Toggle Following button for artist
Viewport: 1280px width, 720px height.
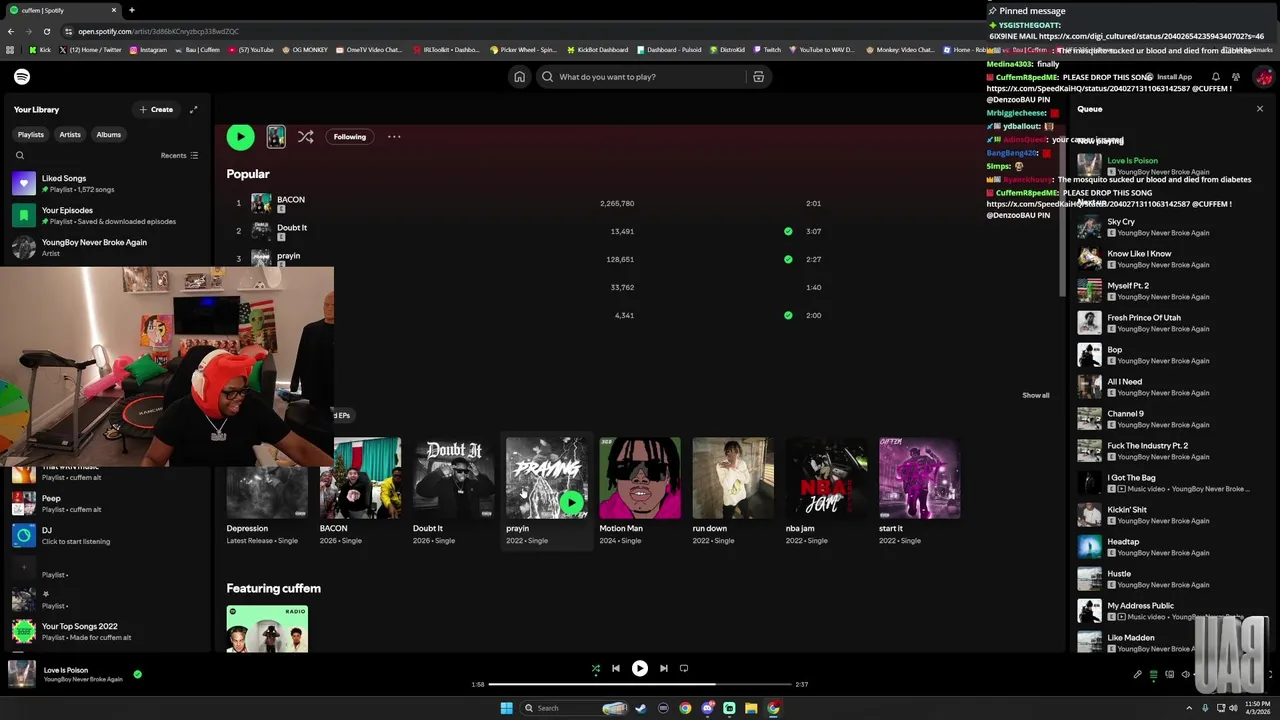coord(350,137)
